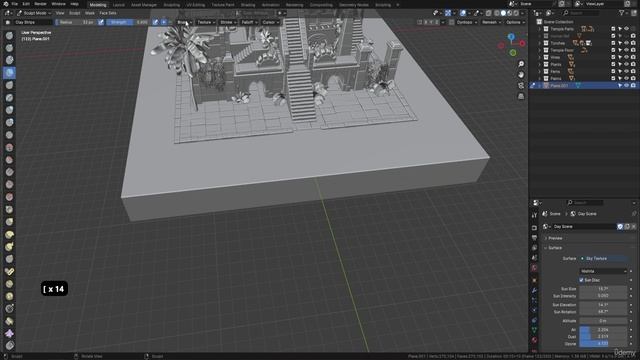Open the Cursor settings button
Screen dimensions: 640x360
tap(270, 22)
